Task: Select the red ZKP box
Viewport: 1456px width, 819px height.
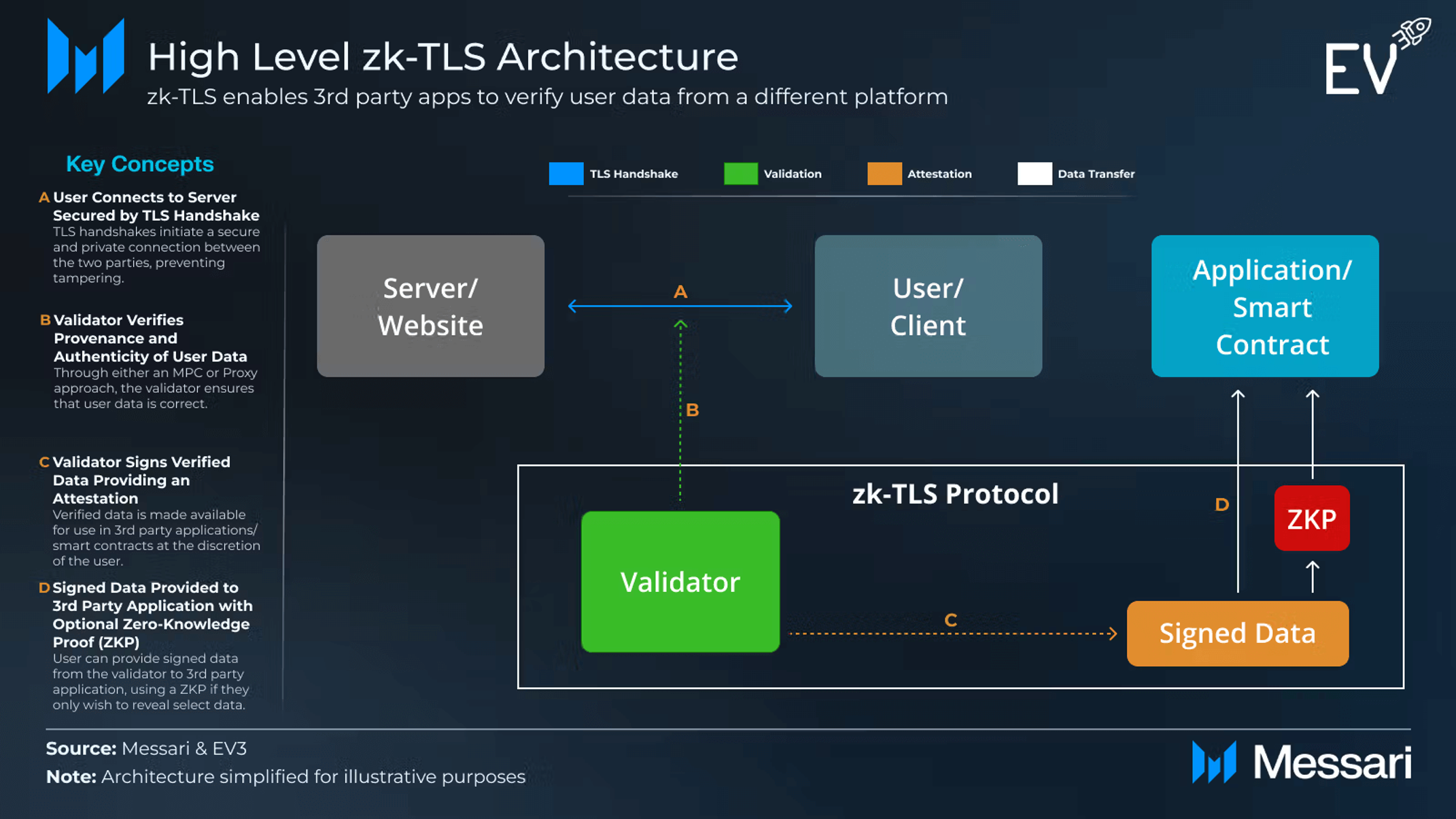Action: [1311, 519]
